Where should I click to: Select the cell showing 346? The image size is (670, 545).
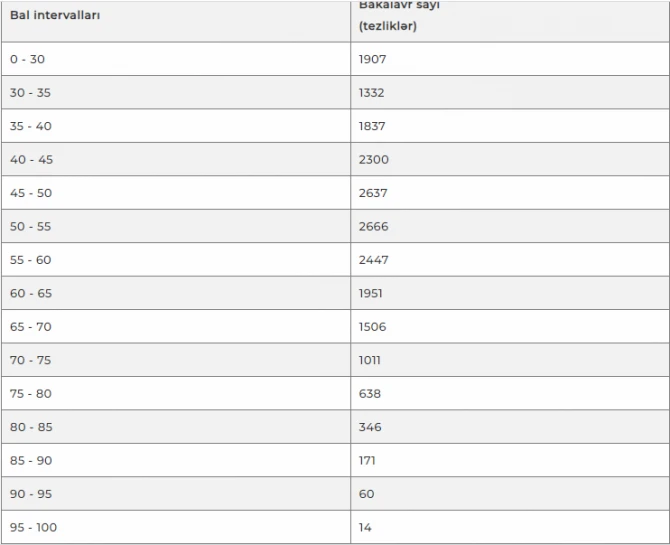(510, 427)
